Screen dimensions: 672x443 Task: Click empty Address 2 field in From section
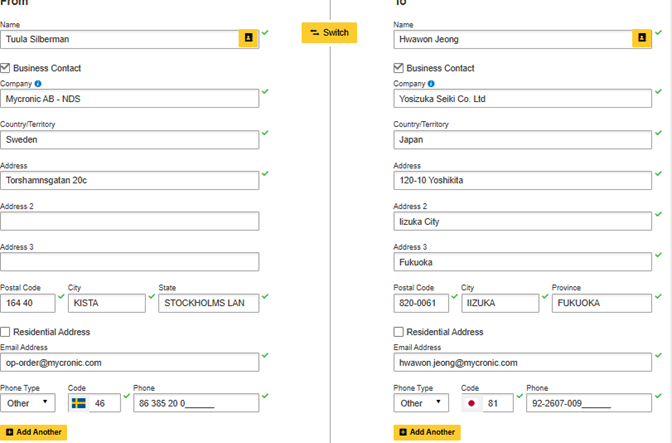pos(129,221)
